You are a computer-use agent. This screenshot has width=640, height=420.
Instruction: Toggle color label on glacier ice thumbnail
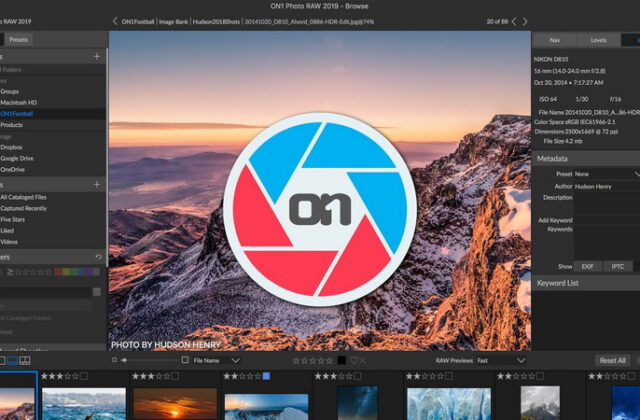(449, 376)
